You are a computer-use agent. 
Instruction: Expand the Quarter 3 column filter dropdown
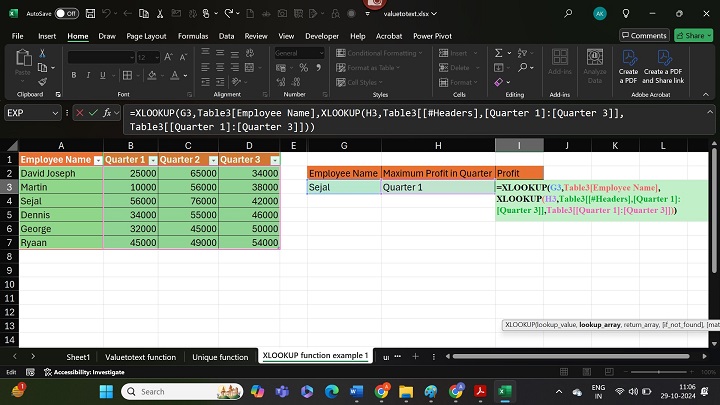point(275,160)
